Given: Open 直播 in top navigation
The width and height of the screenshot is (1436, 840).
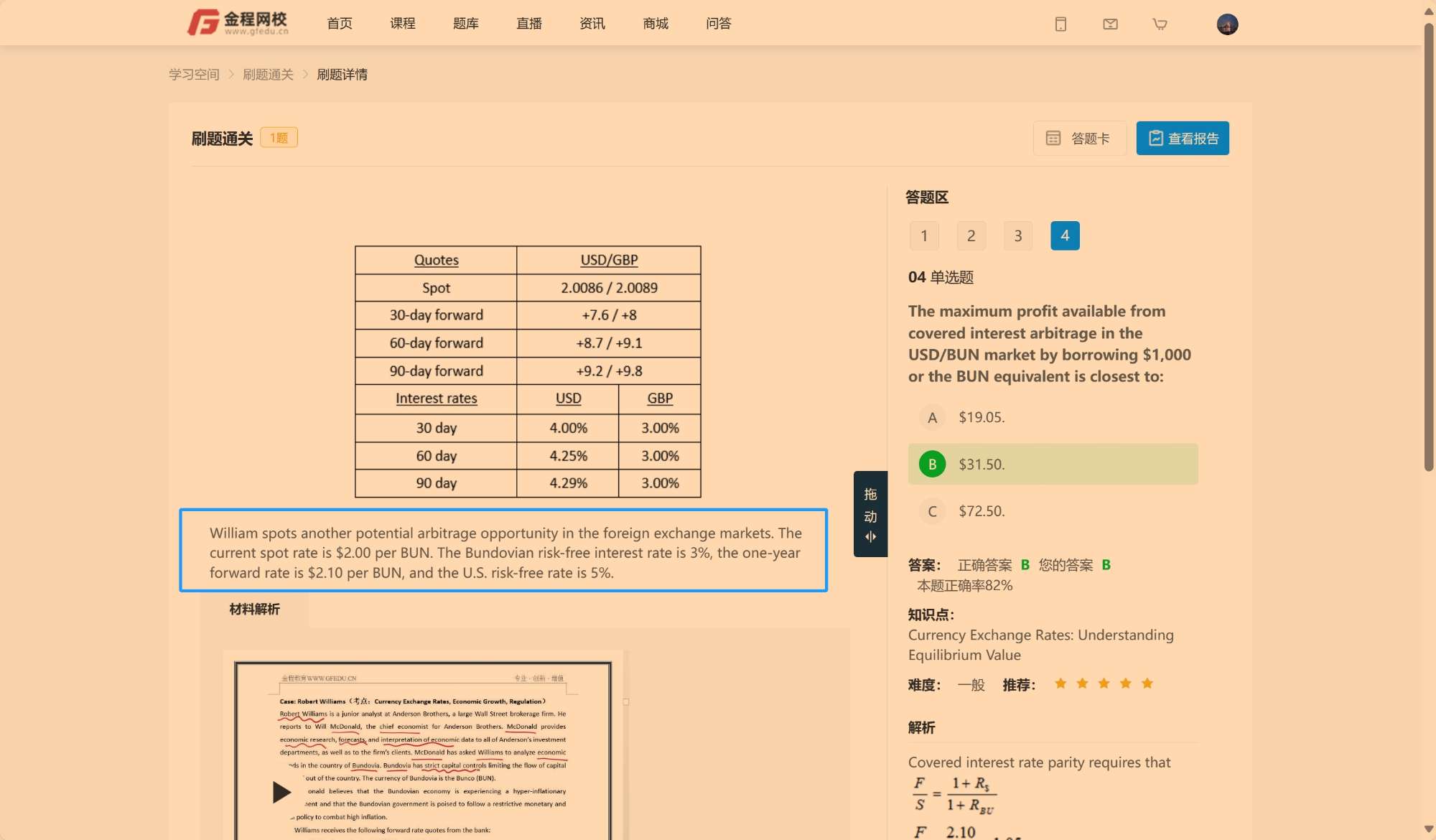Looking at the screenshot, I should coord(529,24).
